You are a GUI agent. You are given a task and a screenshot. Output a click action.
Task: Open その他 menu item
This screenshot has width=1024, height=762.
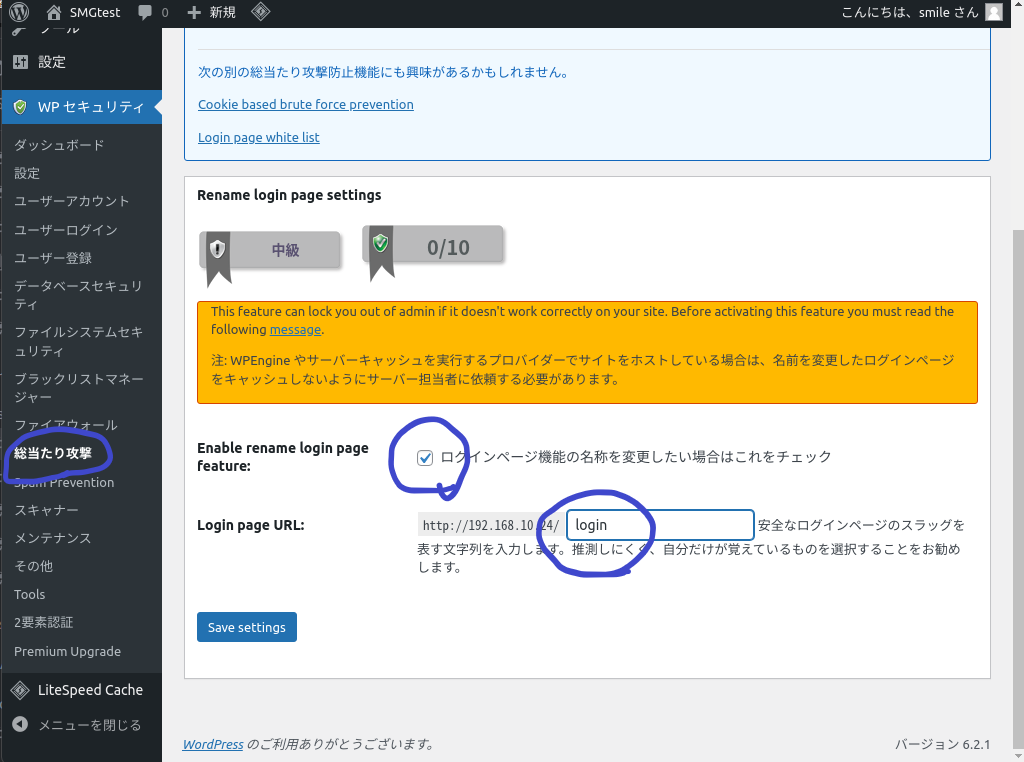point(34,566)
